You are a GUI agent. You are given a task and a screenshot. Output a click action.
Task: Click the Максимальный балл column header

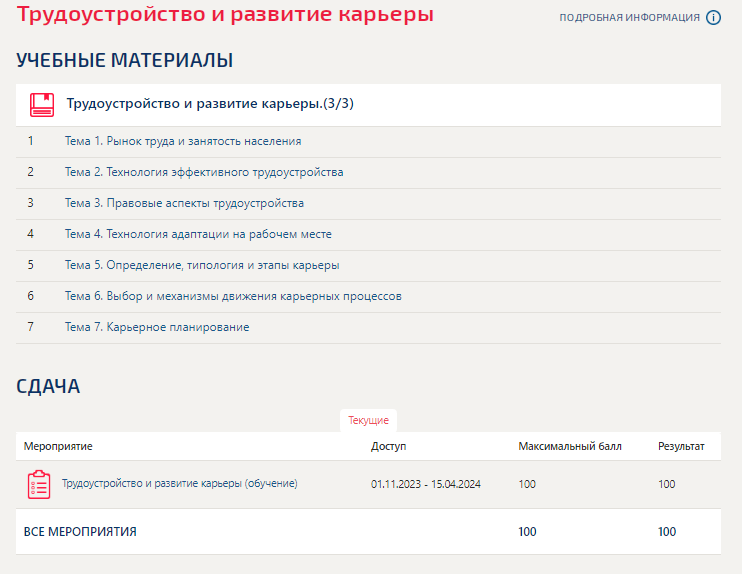coord(570,446)
